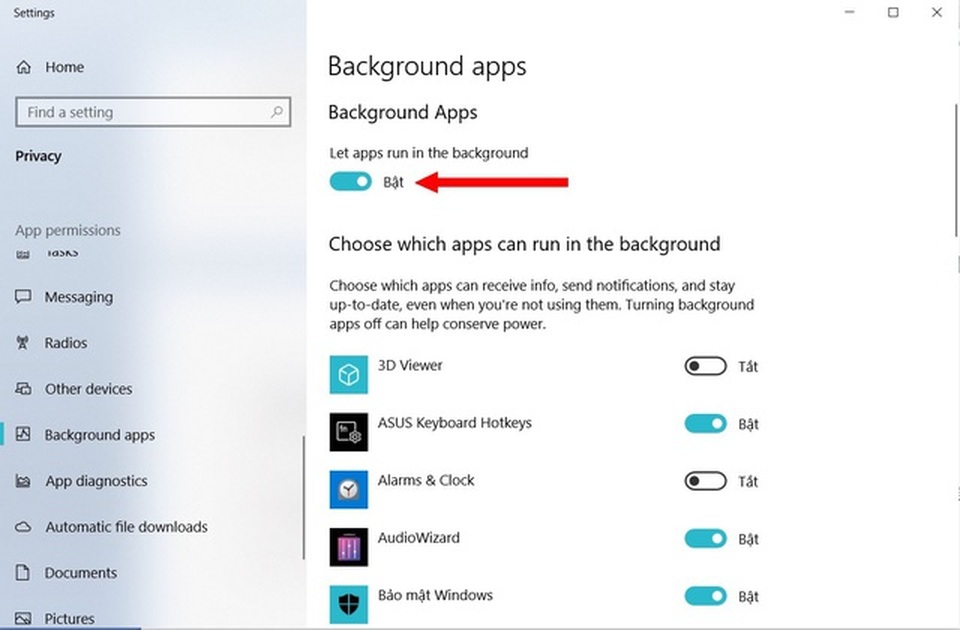
Task: Click the Alarms & Clock app icon
Action: (348, 489)
